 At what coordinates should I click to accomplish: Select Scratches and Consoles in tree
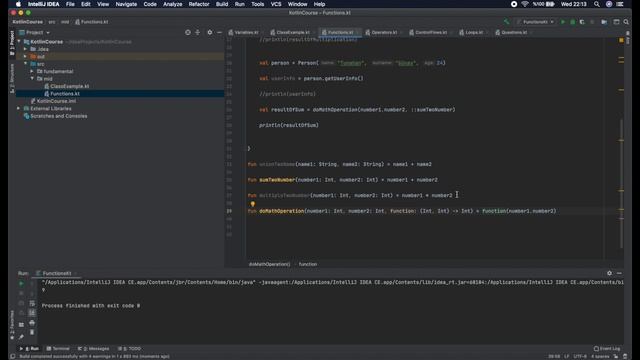click(x=58, y=116)
